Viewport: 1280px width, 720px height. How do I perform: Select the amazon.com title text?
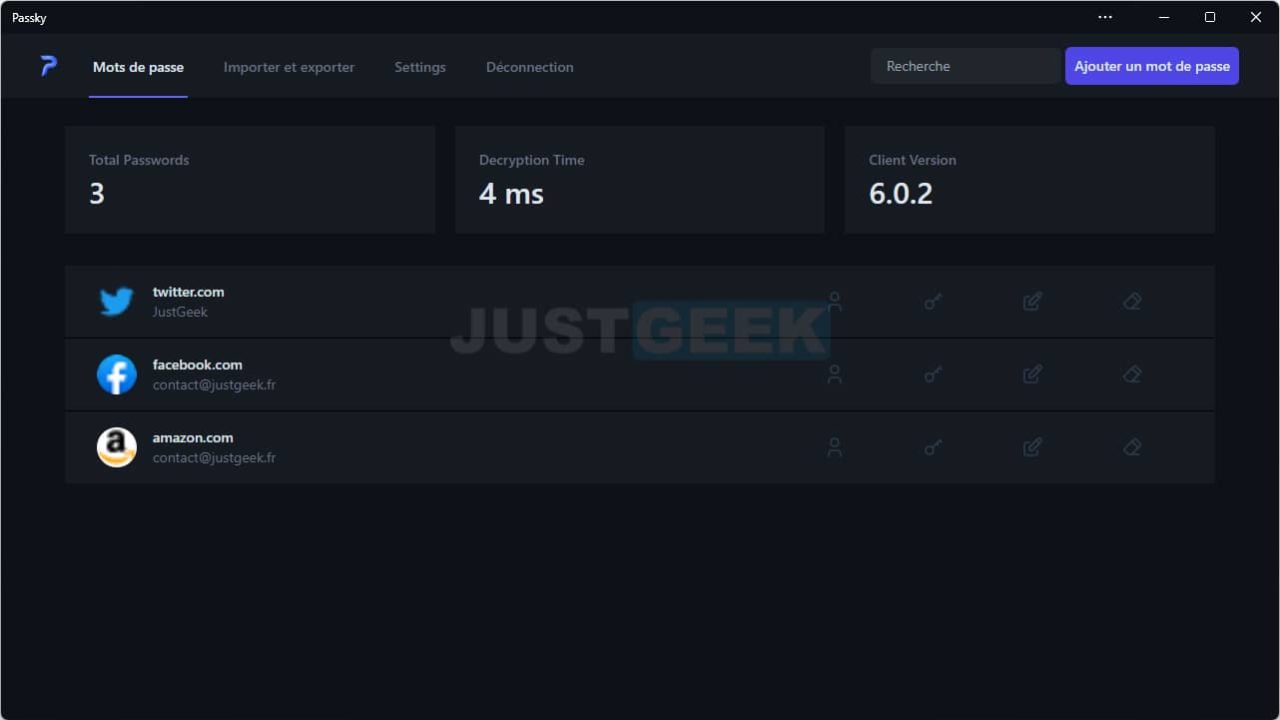193,438
